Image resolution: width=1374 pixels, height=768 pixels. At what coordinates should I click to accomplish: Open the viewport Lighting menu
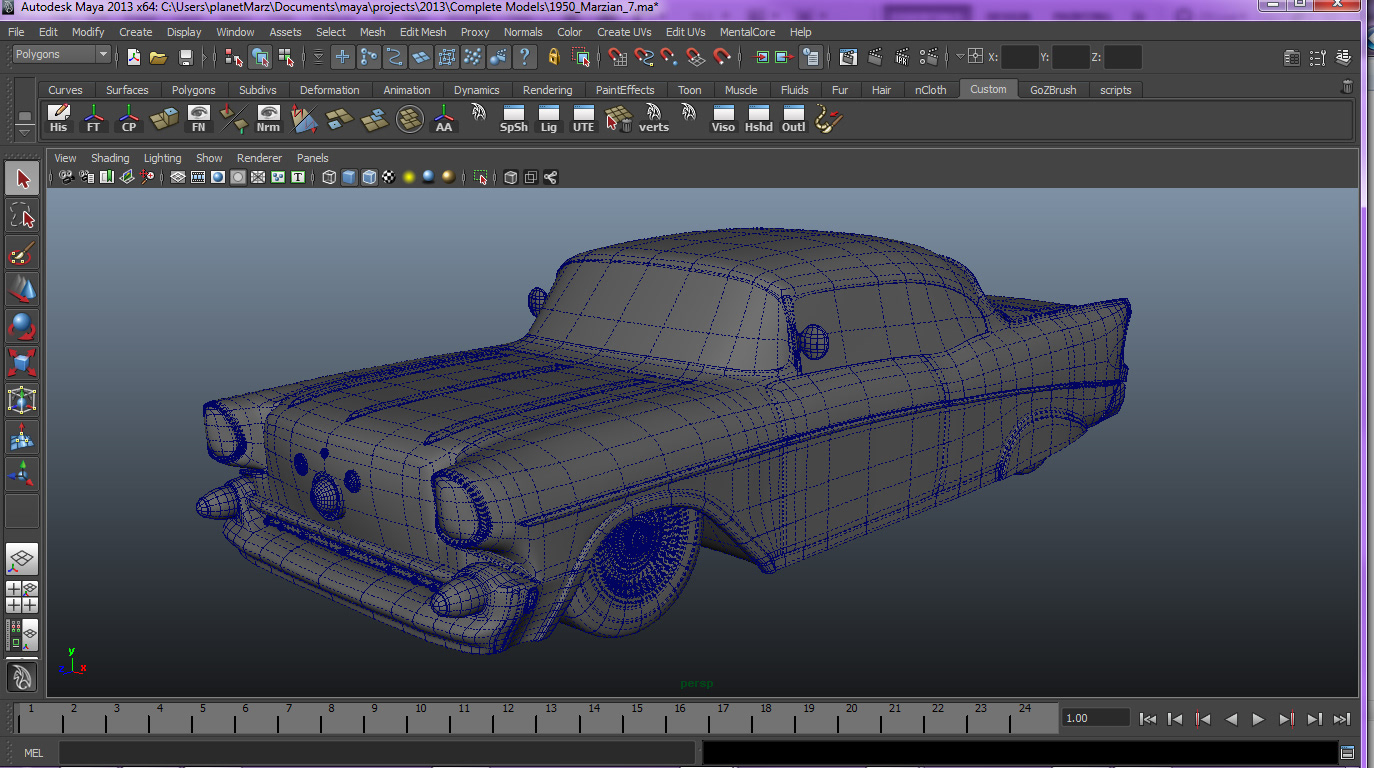162,158
